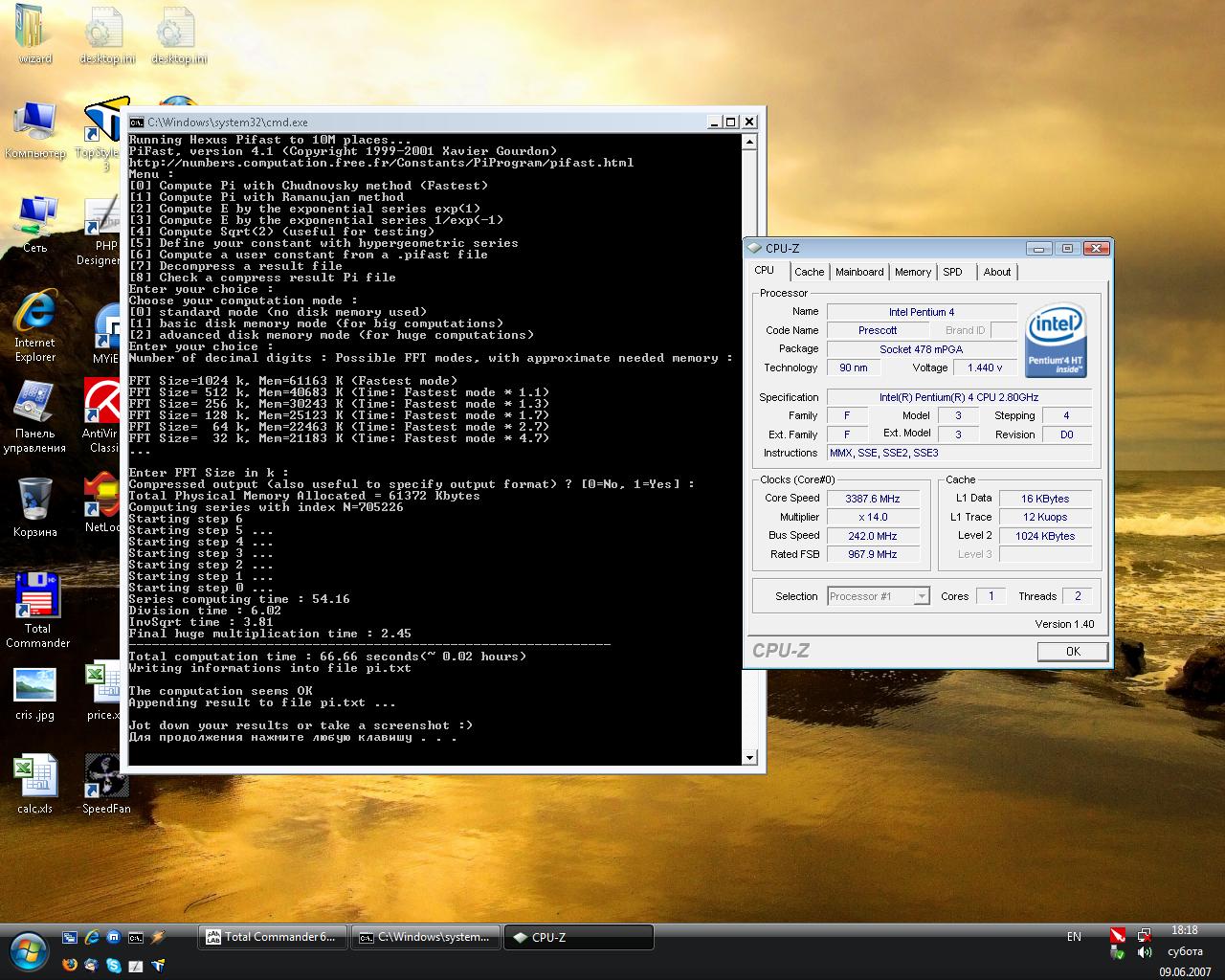Screen dimensions: 1225x980
Task: Click the Safely Remove Hardware tray icon
Action: tap(1117, 952)
